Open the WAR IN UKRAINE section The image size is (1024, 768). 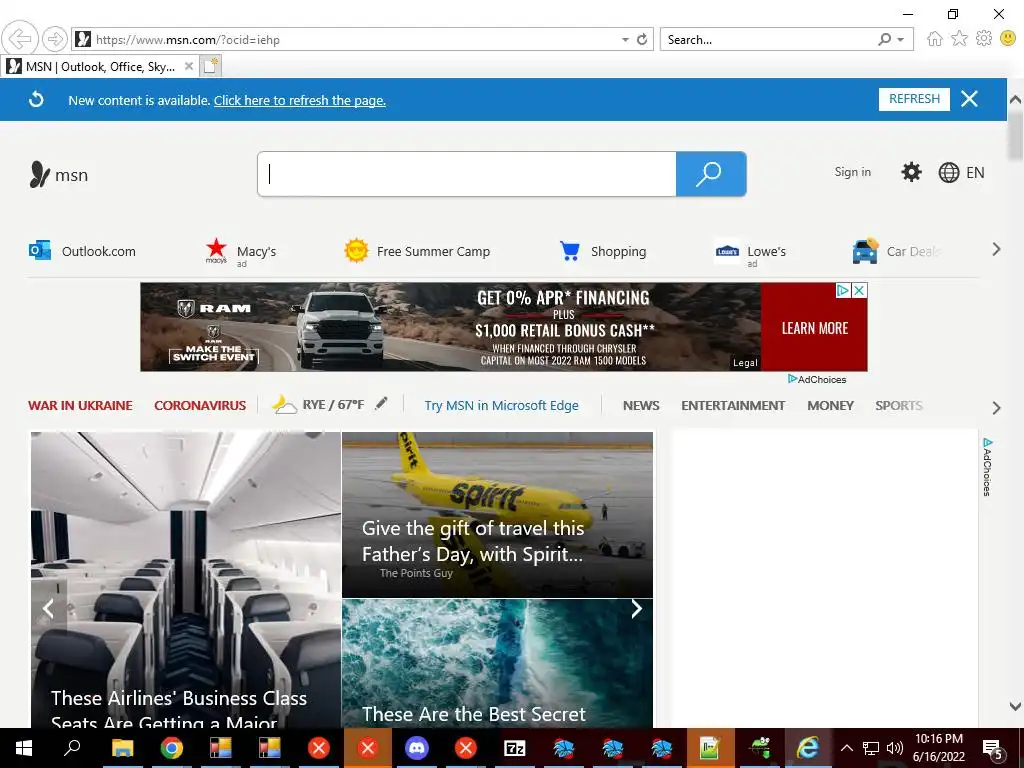pos(80,406)
